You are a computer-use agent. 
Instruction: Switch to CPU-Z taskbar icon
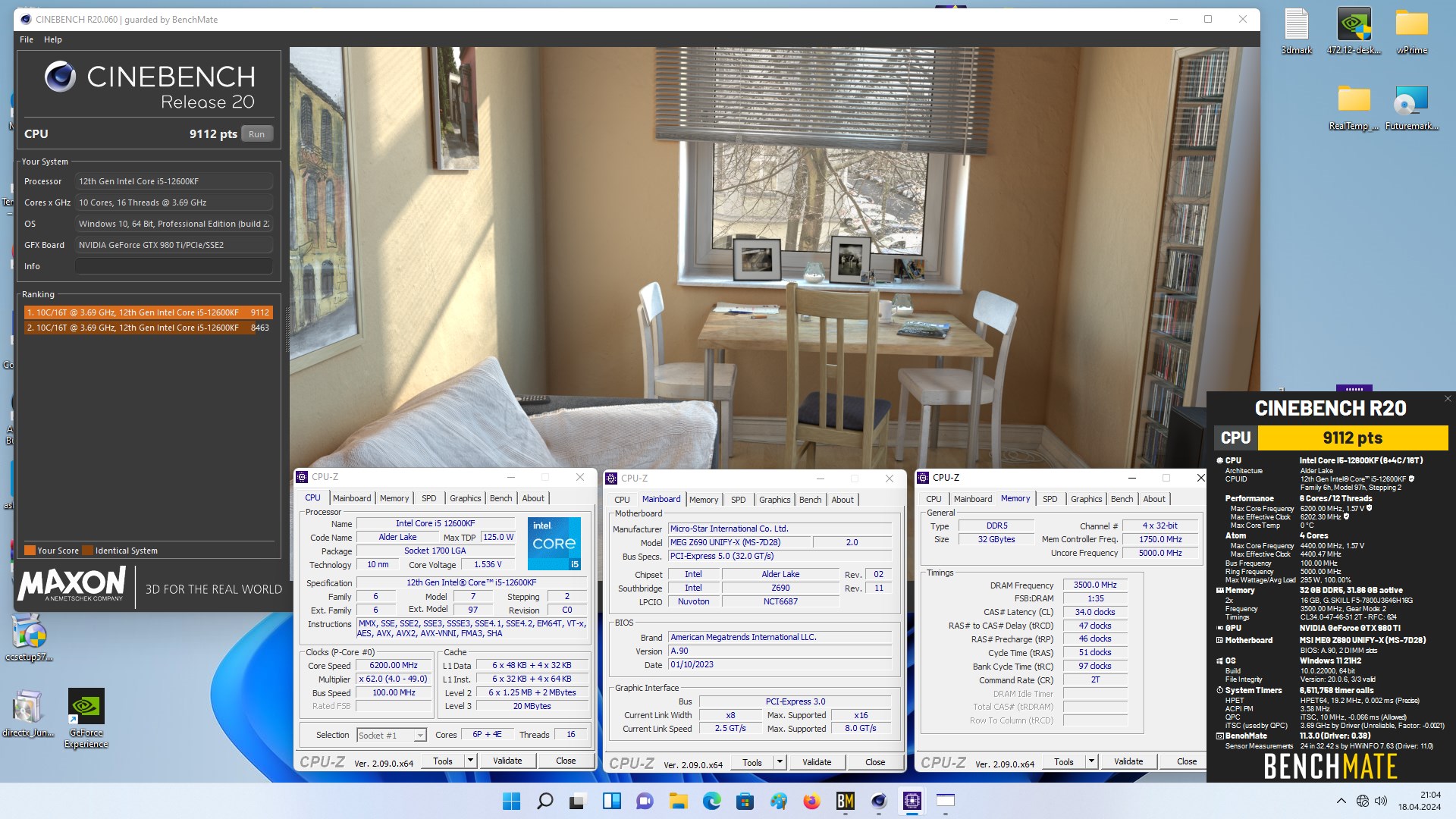coord(912,801)
